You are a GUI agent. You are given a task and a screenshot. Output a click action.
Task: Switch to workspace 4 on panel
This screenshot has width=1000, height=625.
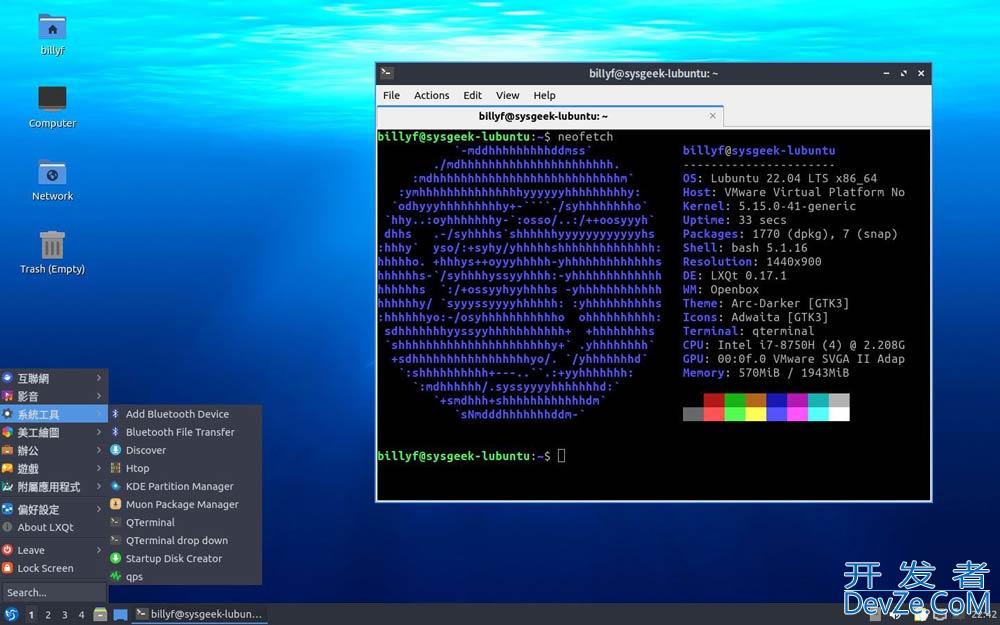point(81,615)
